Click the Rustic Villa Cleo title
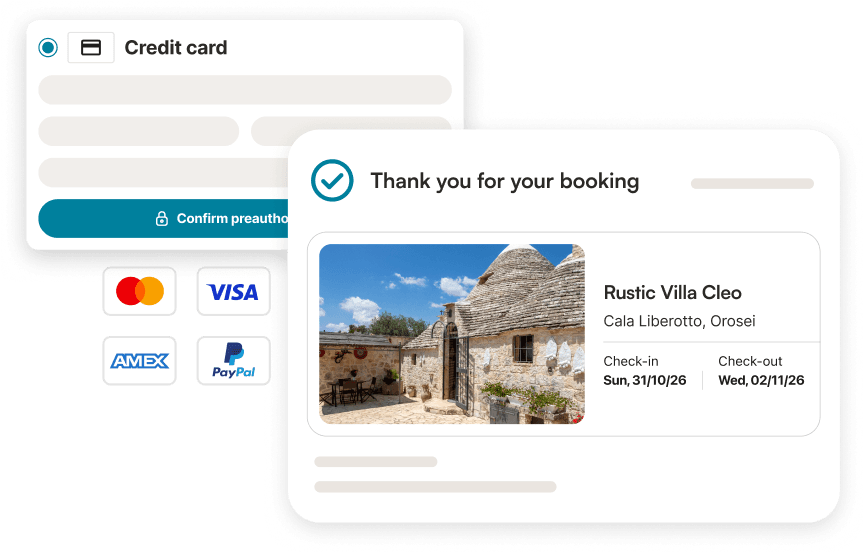 [x=672, y=293]
